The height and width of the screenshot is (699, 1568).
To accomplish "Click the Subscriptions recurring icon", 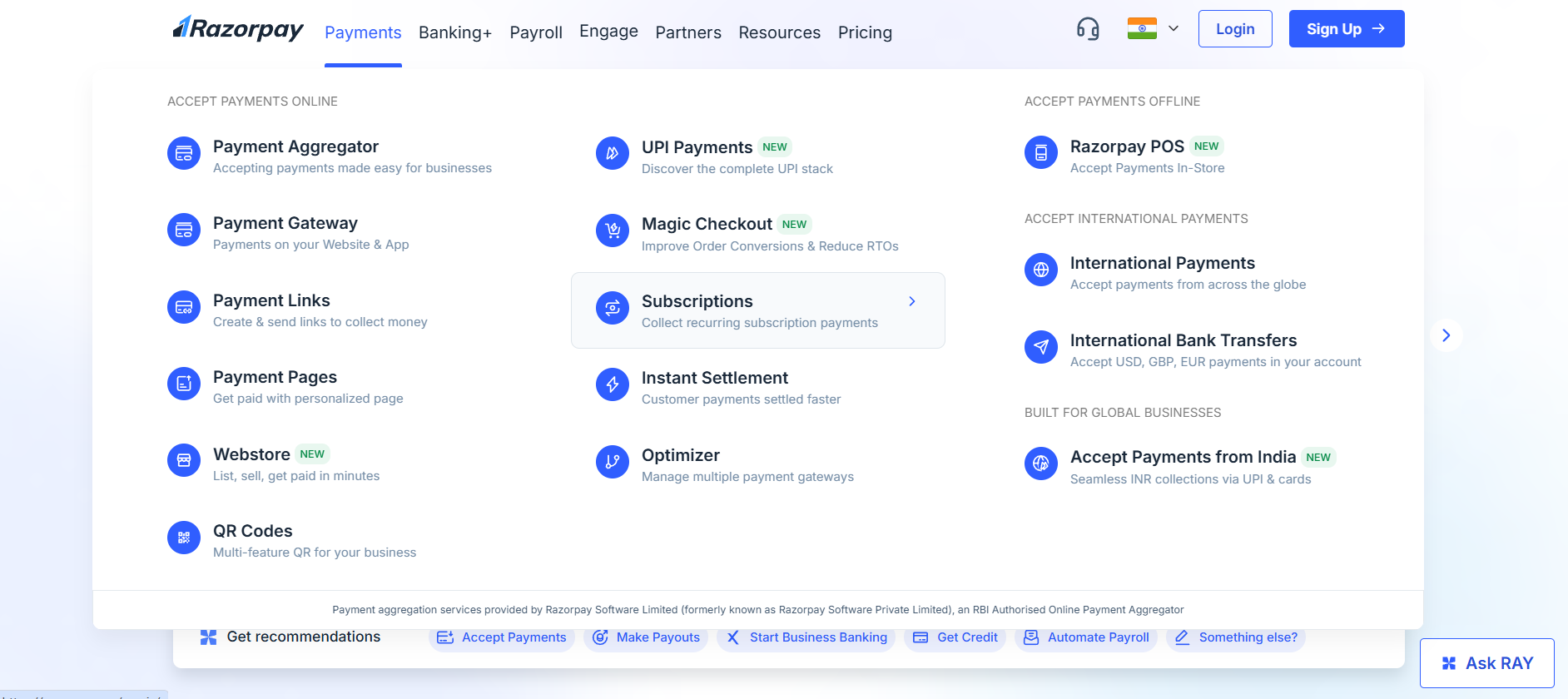I will [x=613, y=308].
